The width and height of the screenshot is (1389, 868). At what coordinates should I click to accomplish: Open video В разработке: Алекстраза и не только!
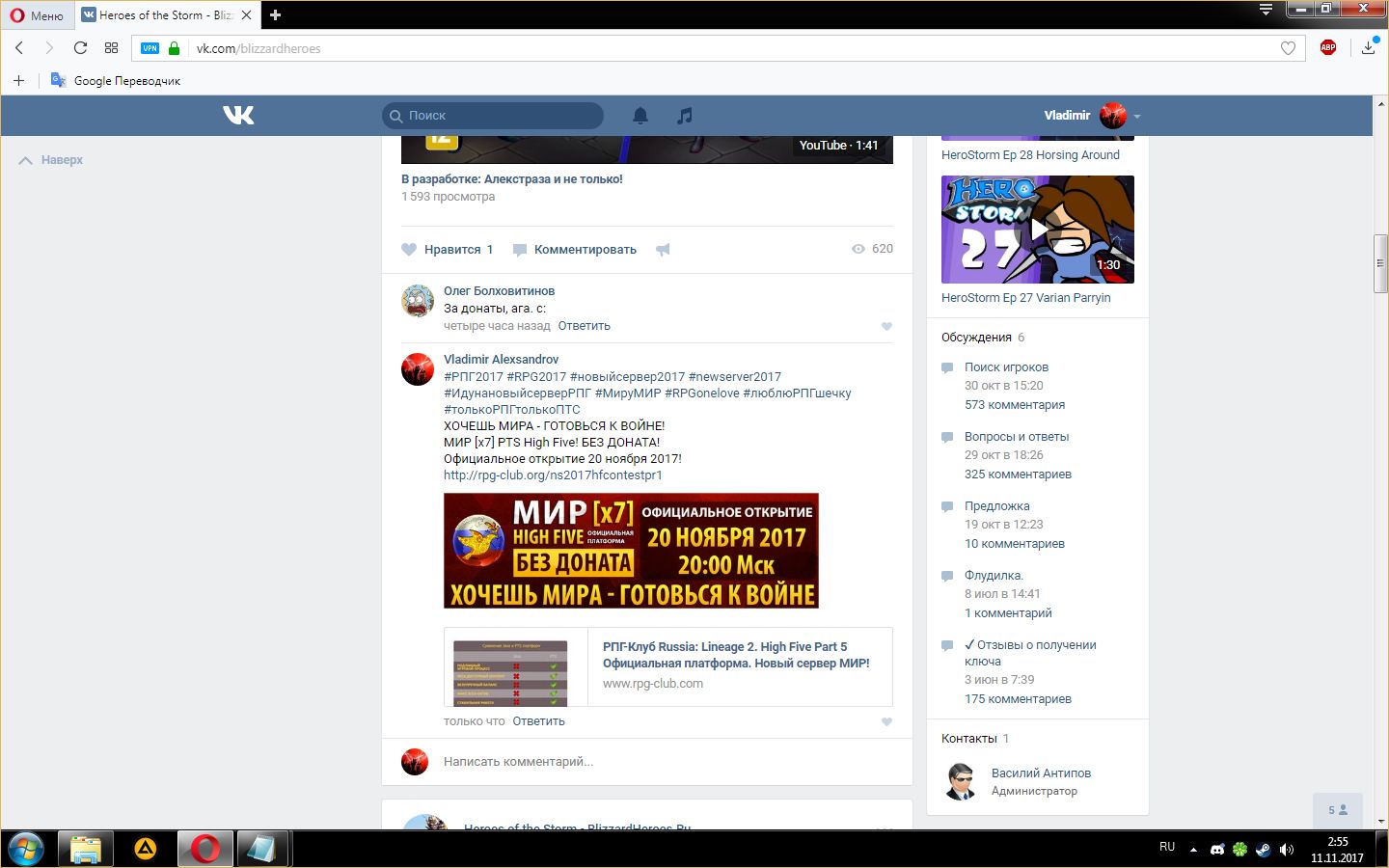(x=512, y=178)
